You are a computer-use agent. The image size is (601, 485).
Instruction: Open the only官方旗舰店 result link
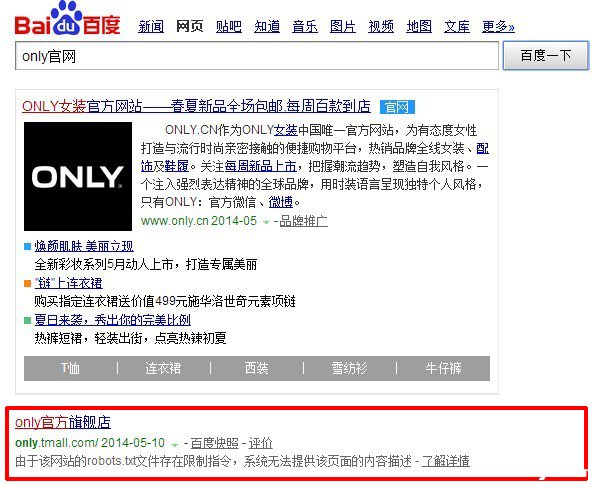[62, 423]
